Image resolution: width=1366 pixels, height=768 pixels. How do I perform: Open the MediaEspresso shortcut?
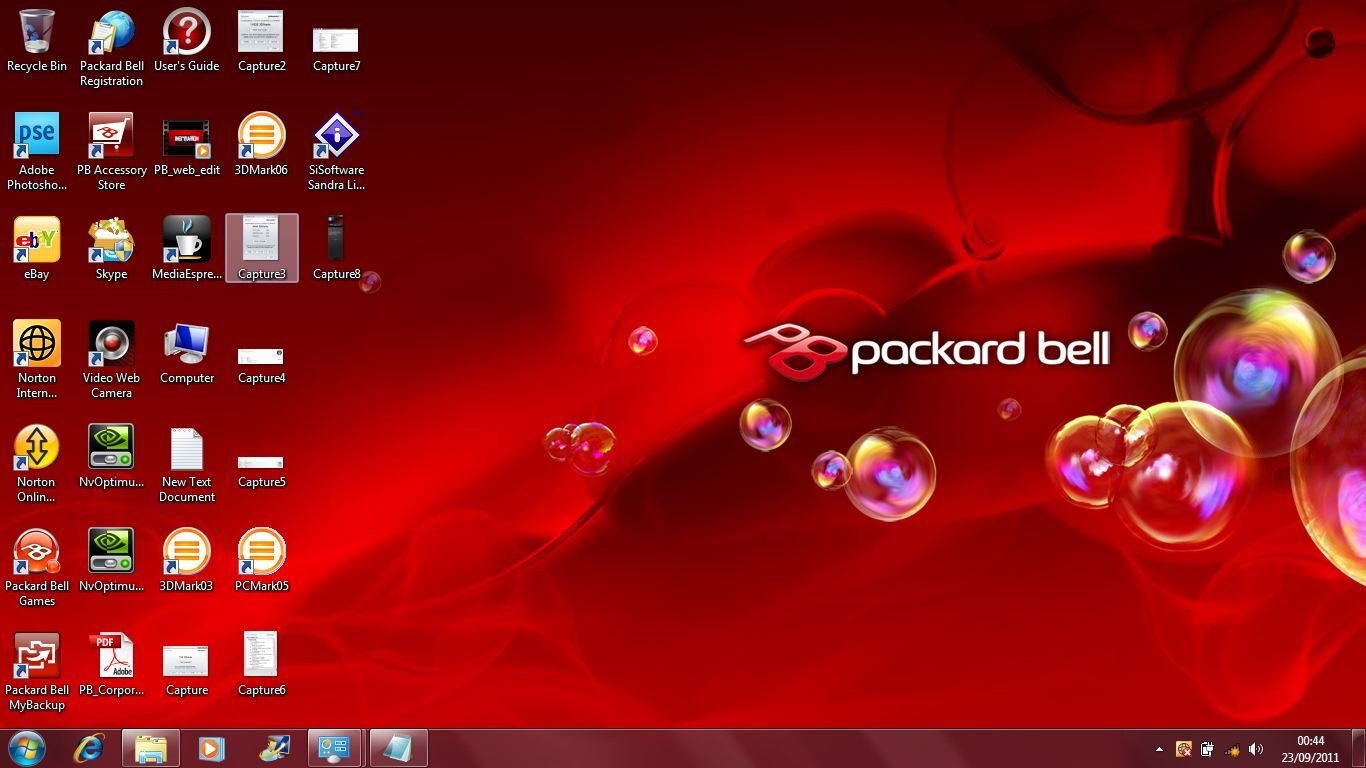[x=186, y=249]
